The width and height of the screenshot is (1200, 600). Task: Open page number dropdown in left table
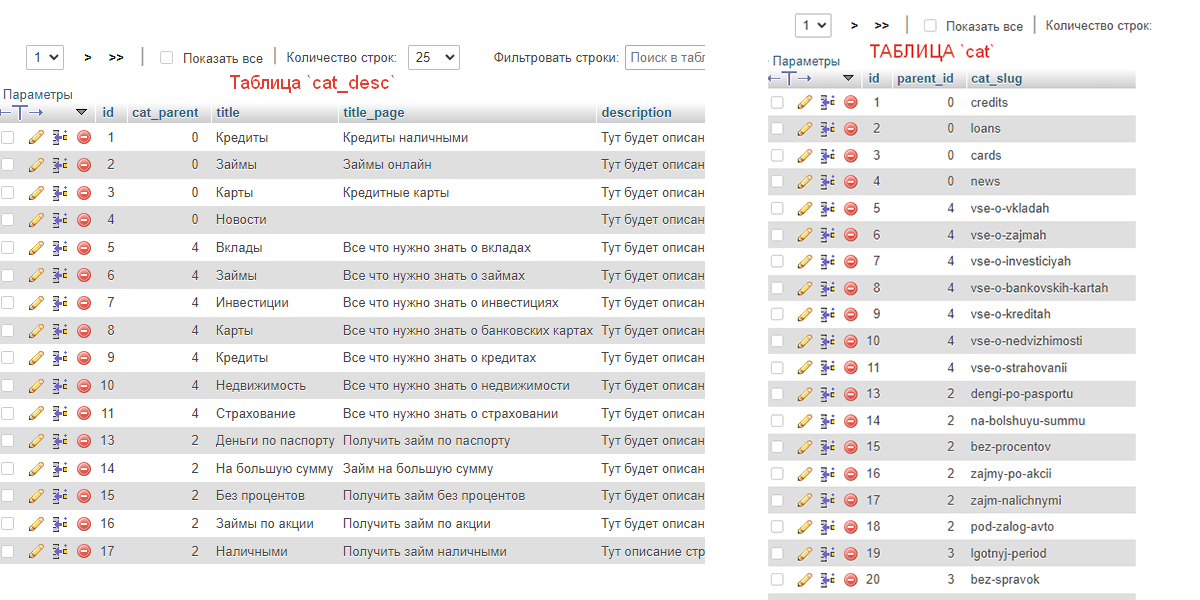(x=44, y=58)
